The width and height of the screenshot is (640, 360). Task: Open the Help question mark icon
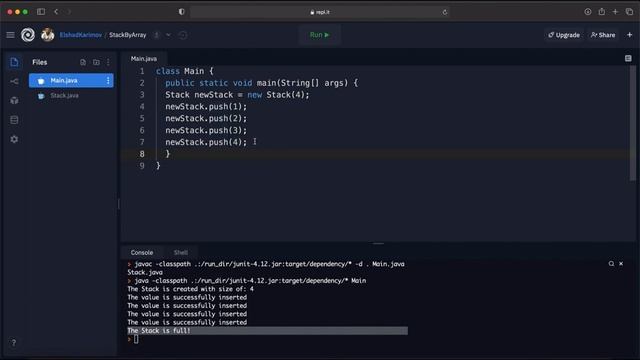[13, 342]
